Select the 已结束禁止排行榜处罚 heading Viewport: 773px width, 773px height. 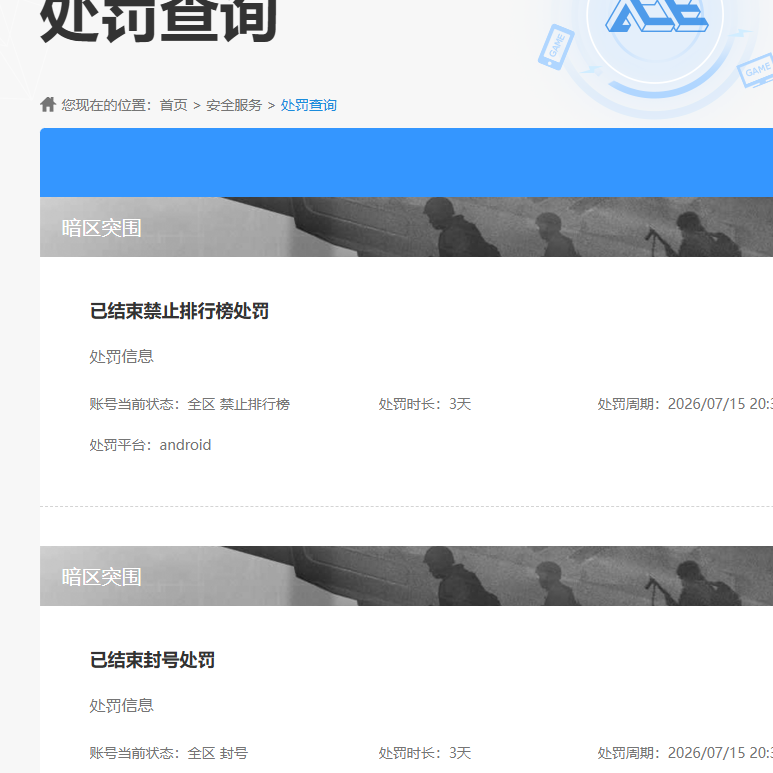point(179,311)
